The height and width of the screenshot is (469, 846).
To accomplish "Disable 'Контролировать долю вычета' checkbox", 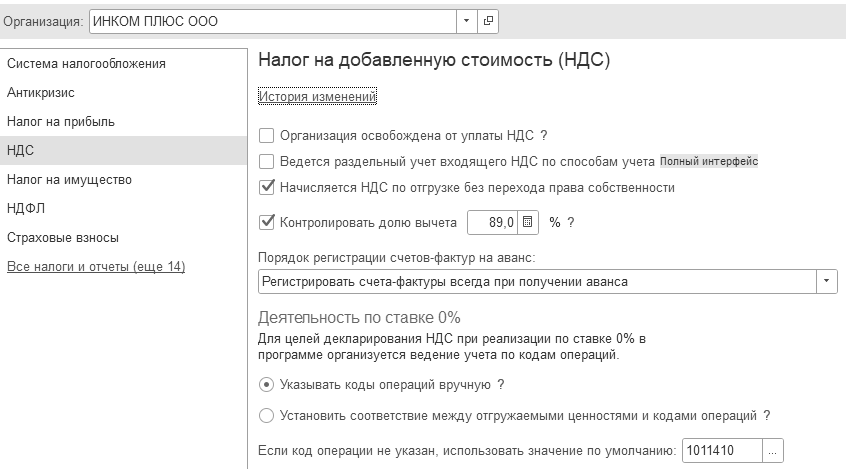I will coord(267,222).
